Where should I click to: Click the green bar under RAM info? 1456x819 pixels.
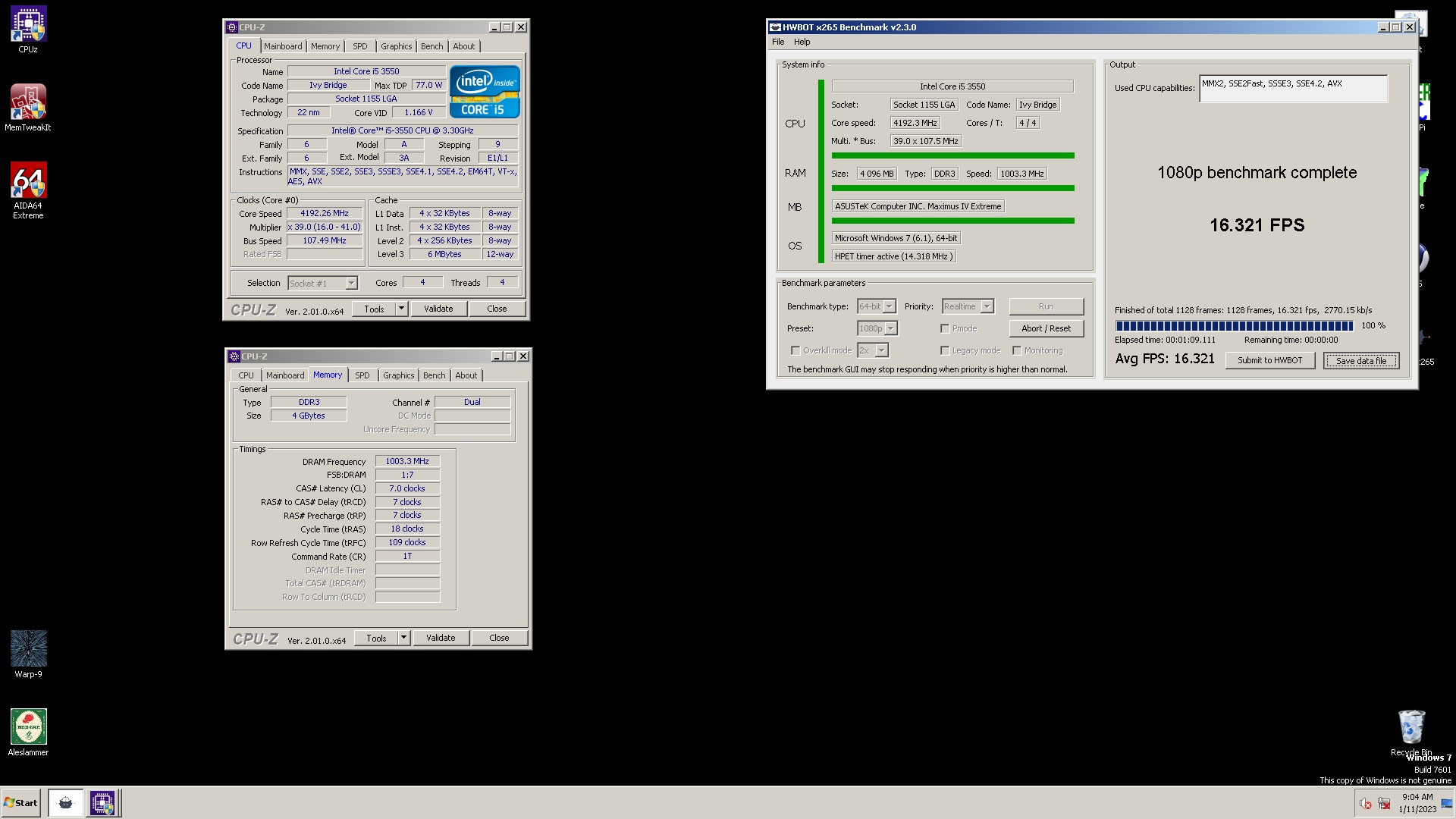click(952, 188)
